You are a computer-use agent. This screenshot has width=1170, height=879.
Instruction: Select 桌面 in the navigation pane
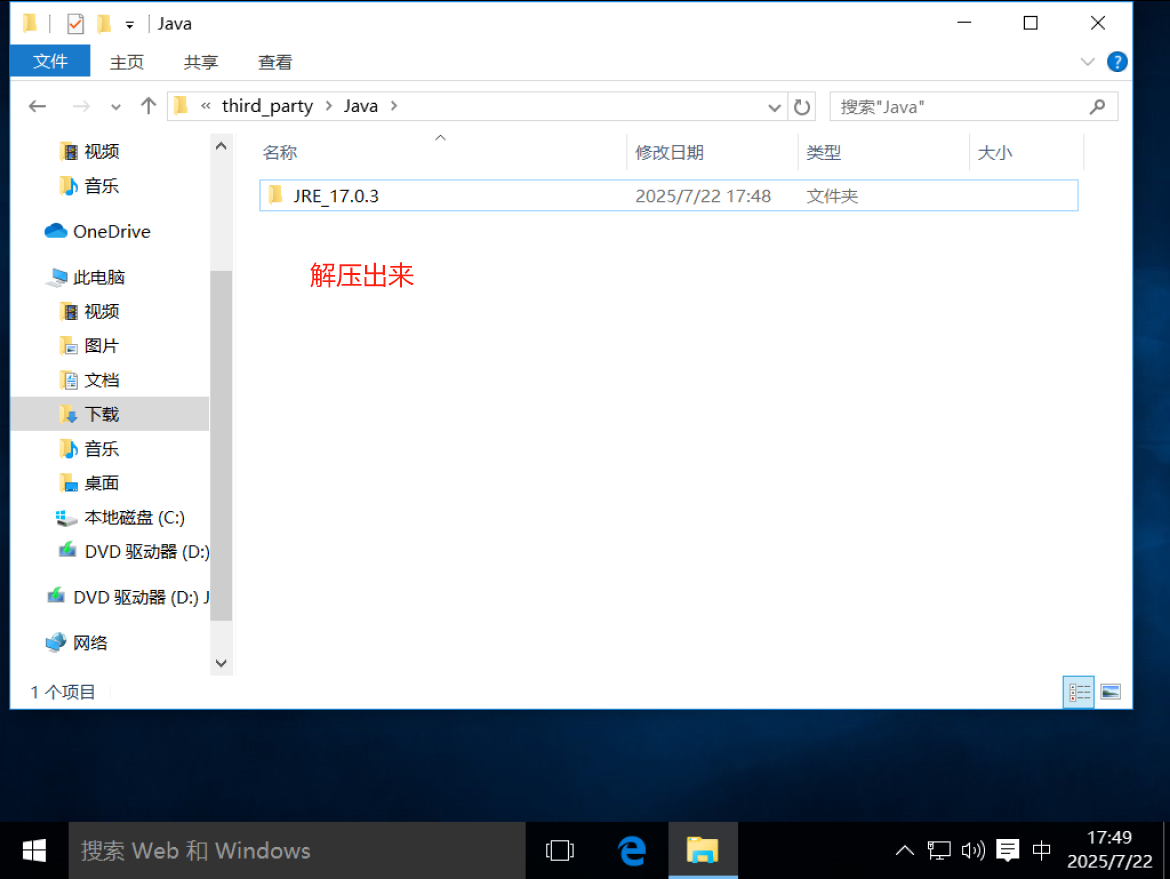[101, 483]
